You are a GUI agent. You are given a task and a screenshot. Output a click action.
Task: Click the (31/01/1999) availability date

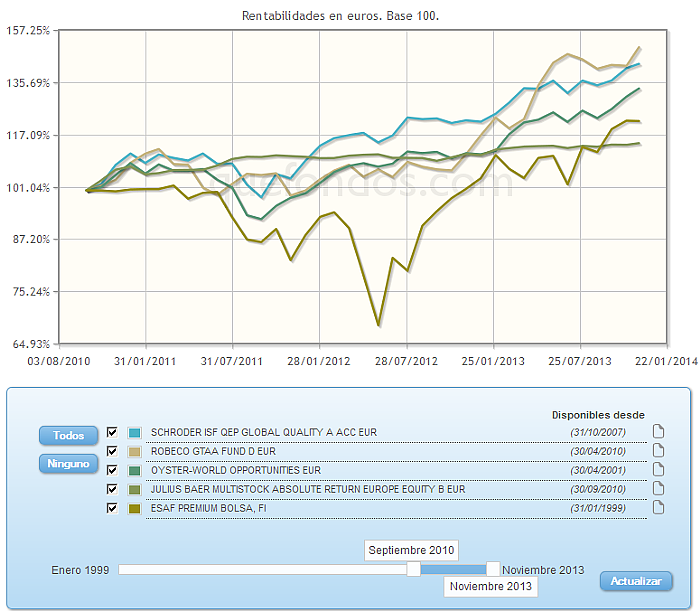pyautogui.click(x=598, y=508)
